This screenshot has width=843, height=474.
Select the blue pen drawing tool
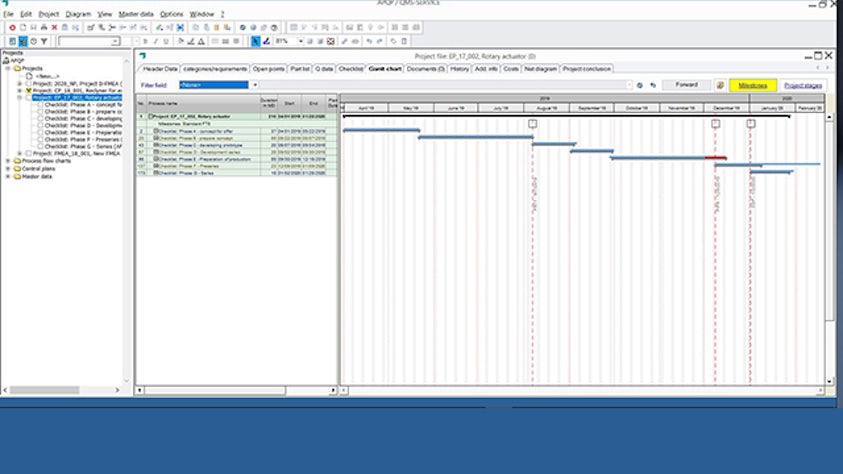click(x=266, y=41)
